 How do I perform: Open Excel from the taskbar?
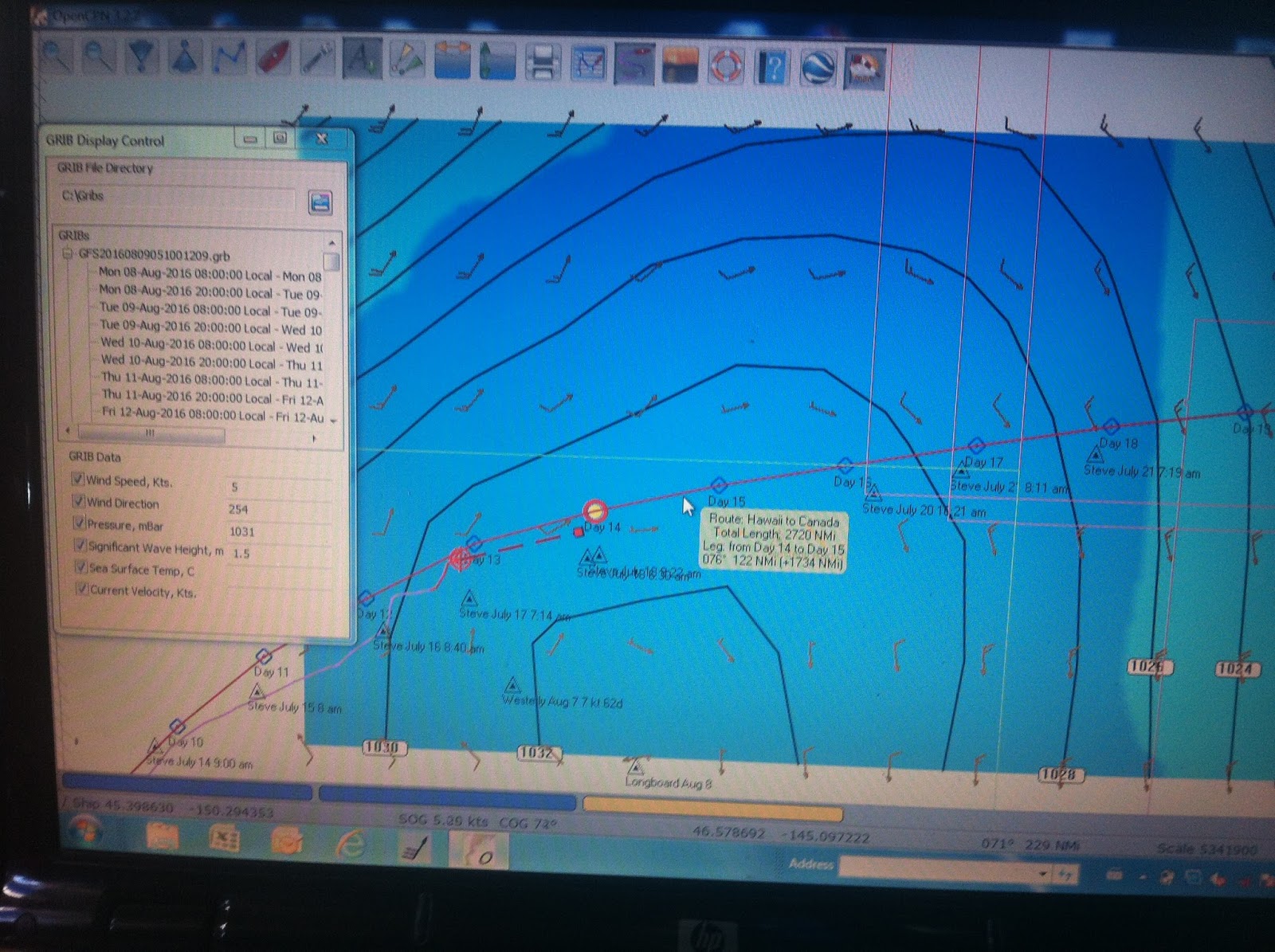coord(225,840)
